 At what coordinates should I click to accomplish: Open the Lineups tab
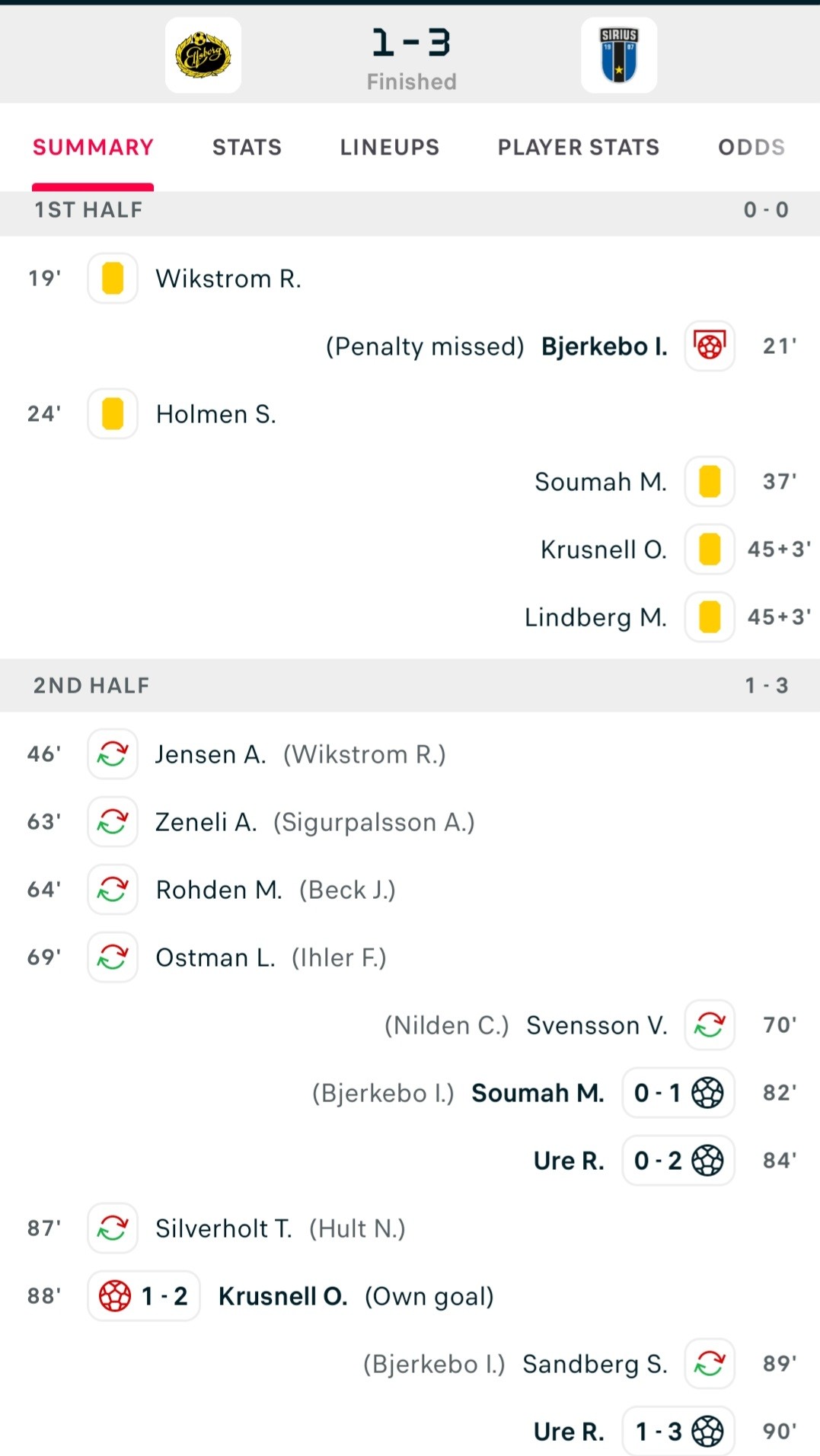click(390, 147)
